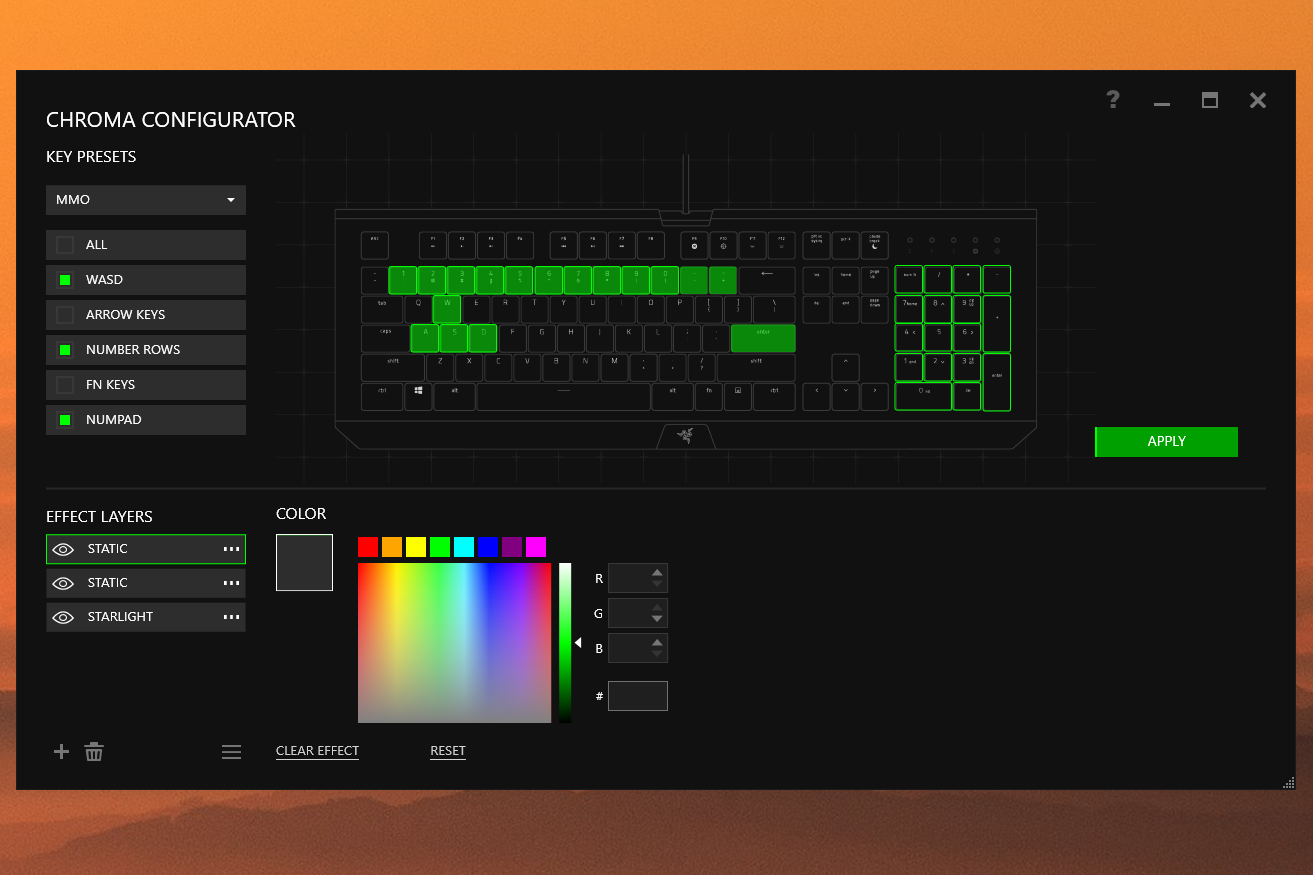Select the Windows logo key on keyboard
The width and height of the screenshot is (1313, 875).
(418, 396)
